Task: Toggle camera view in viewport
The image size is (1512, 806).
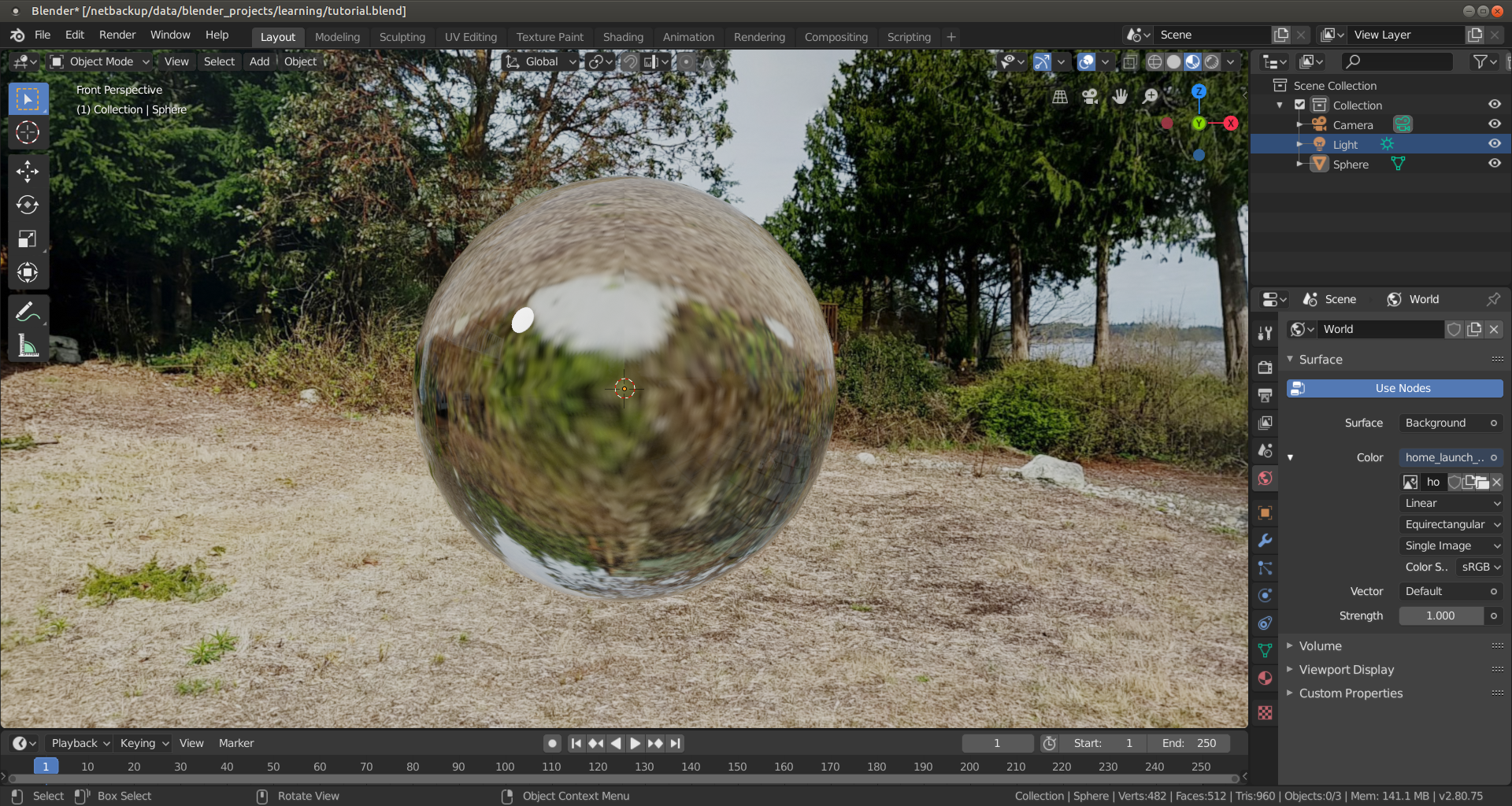Action: click(1090, 97)
